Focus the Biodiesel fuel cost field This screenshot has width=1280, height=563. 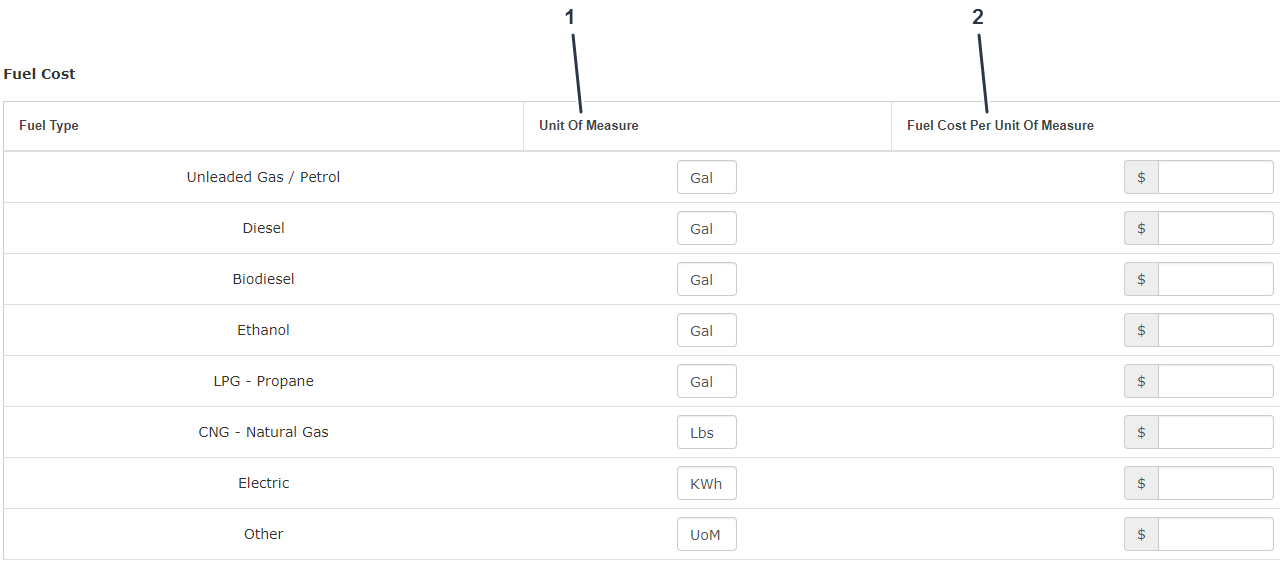coord(1215,279)
